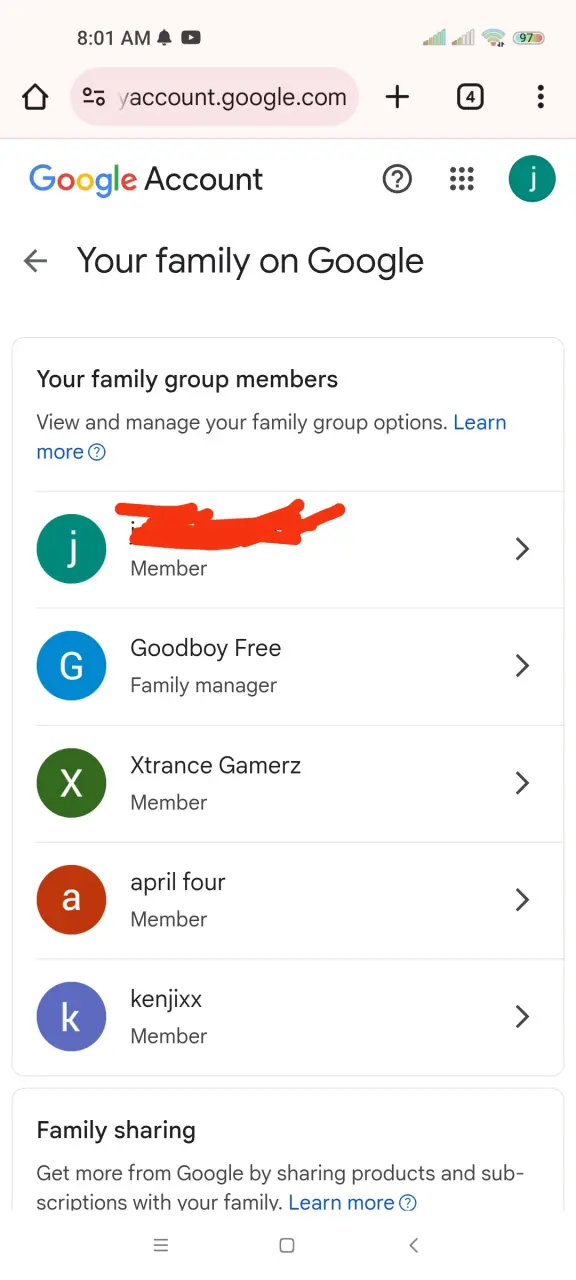Follow Learn more link under Family sharing

[352, 1203]
